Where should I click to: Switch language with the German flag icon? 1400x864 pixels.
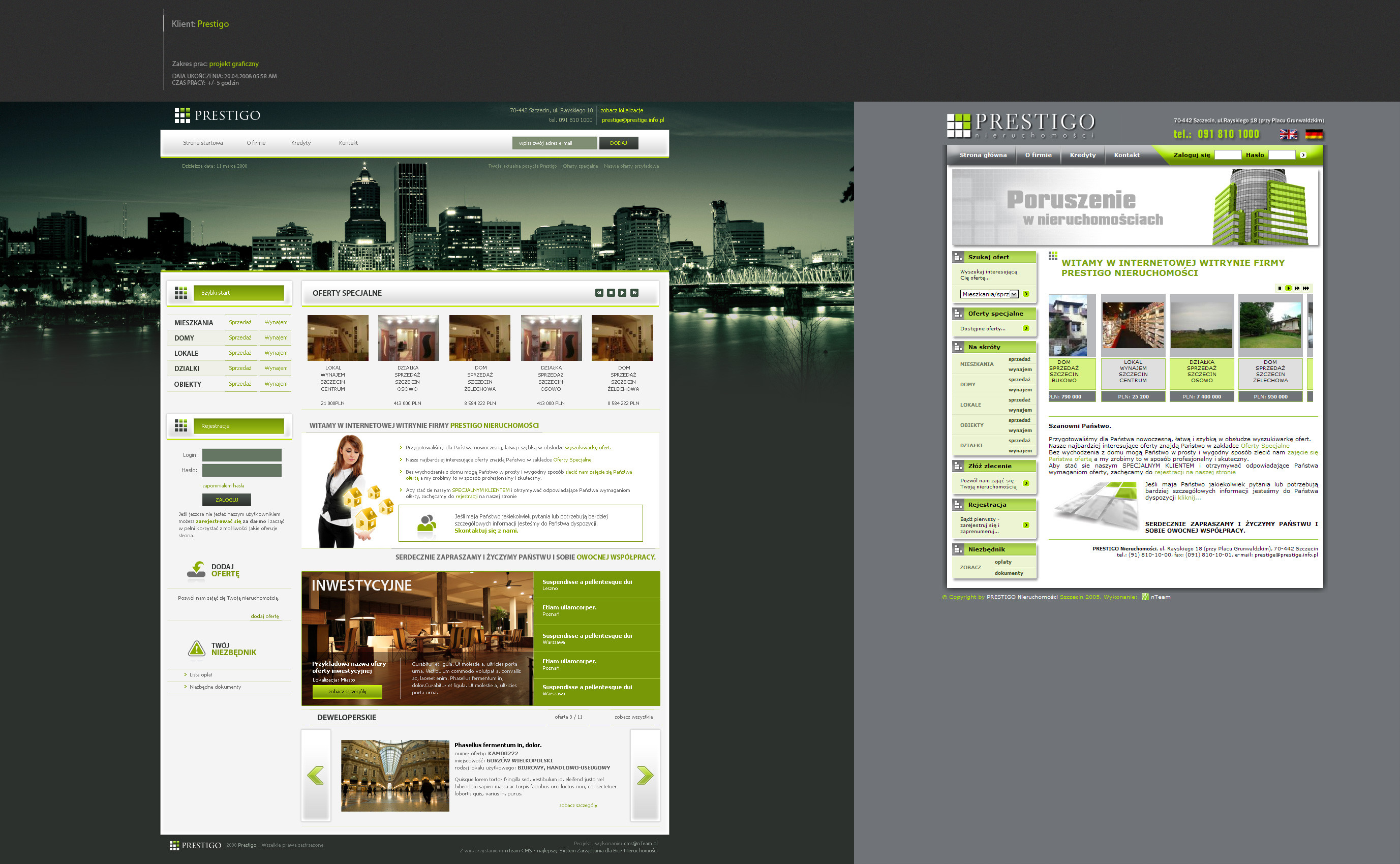[1314, 134]
